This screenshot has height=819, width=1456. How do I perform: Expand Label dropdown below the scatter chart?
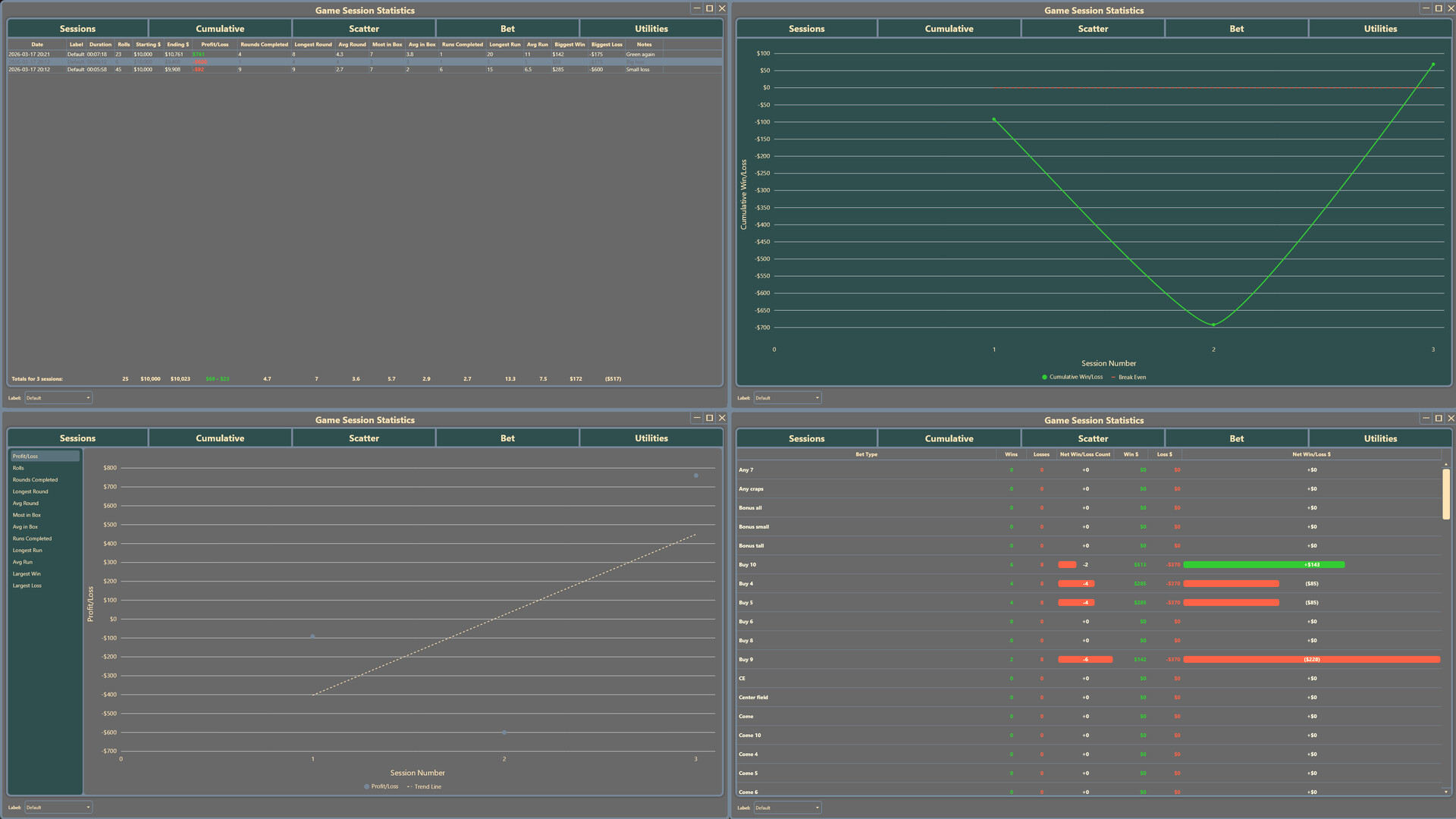[58, 807]
